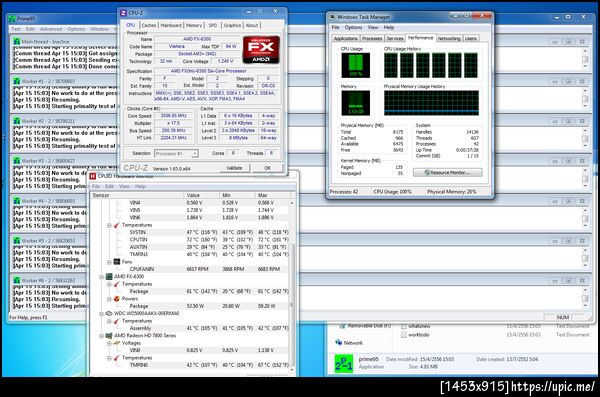Screen dimensions: 600x397
Task: Click the Worker #1 window icon in Prime95
Action: tap(16, 81)
